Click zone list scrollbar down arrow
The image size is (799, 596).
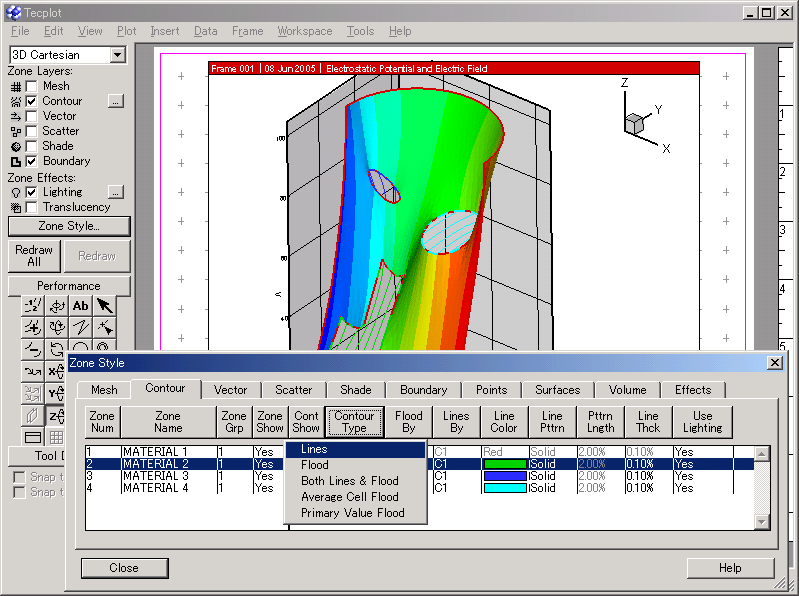pos(762,522)
